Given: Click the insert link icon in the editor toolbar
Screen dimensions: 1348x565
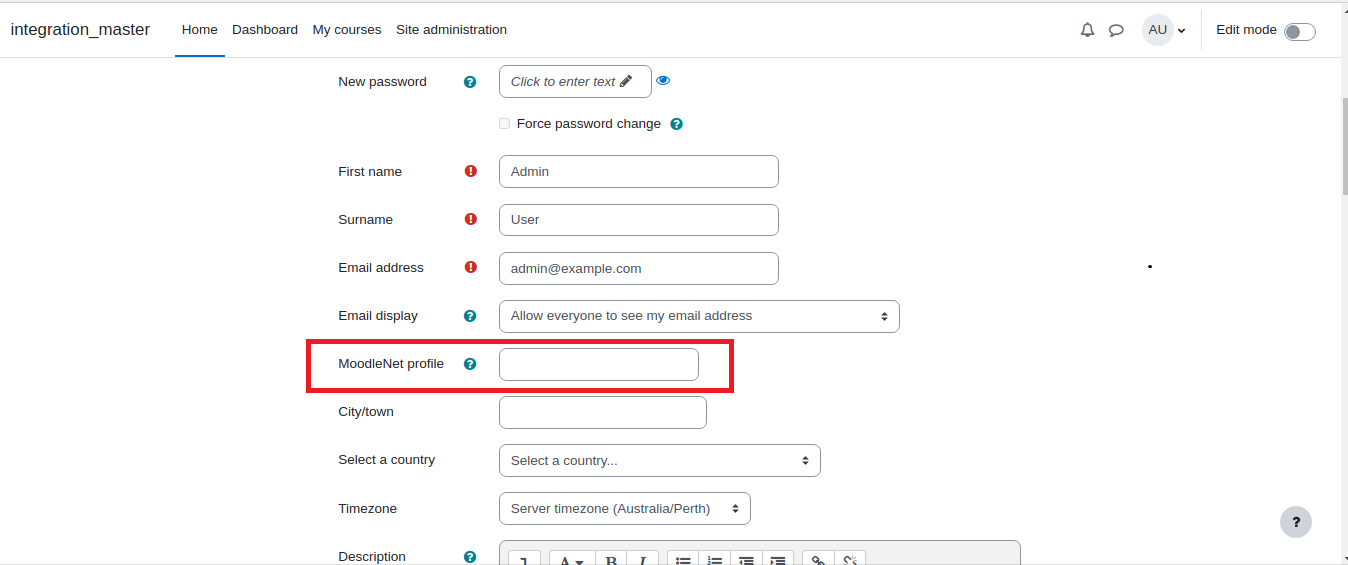Looking at the screenshot, I should point(818,560).
